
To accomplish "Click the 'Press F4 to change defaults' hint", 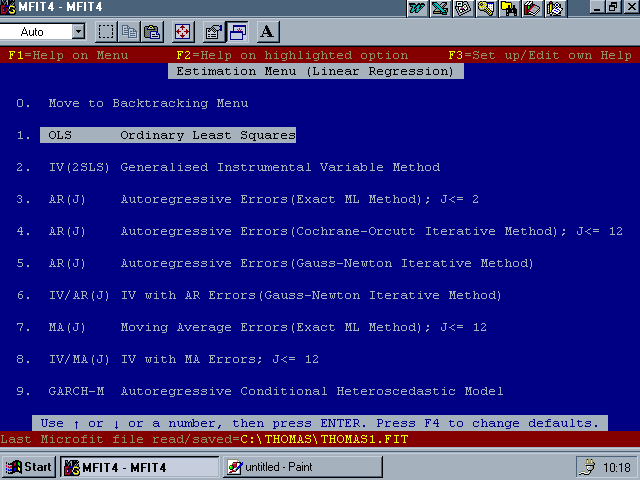I will coord(487,423).
